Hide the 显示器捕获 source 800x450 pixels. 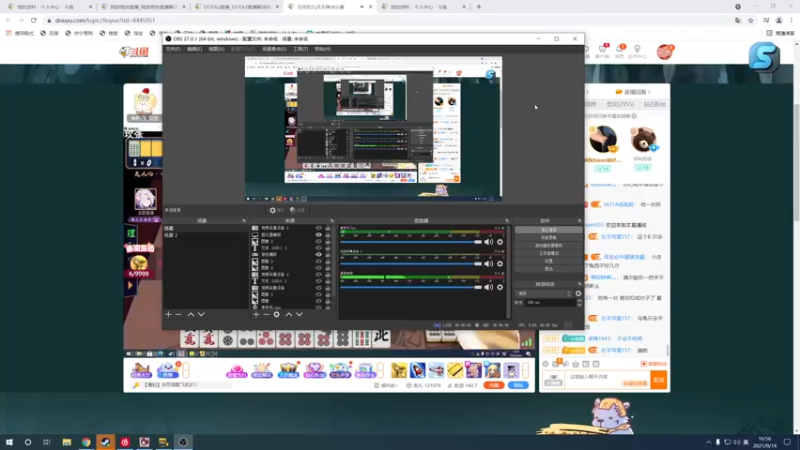tap(319, 235)
